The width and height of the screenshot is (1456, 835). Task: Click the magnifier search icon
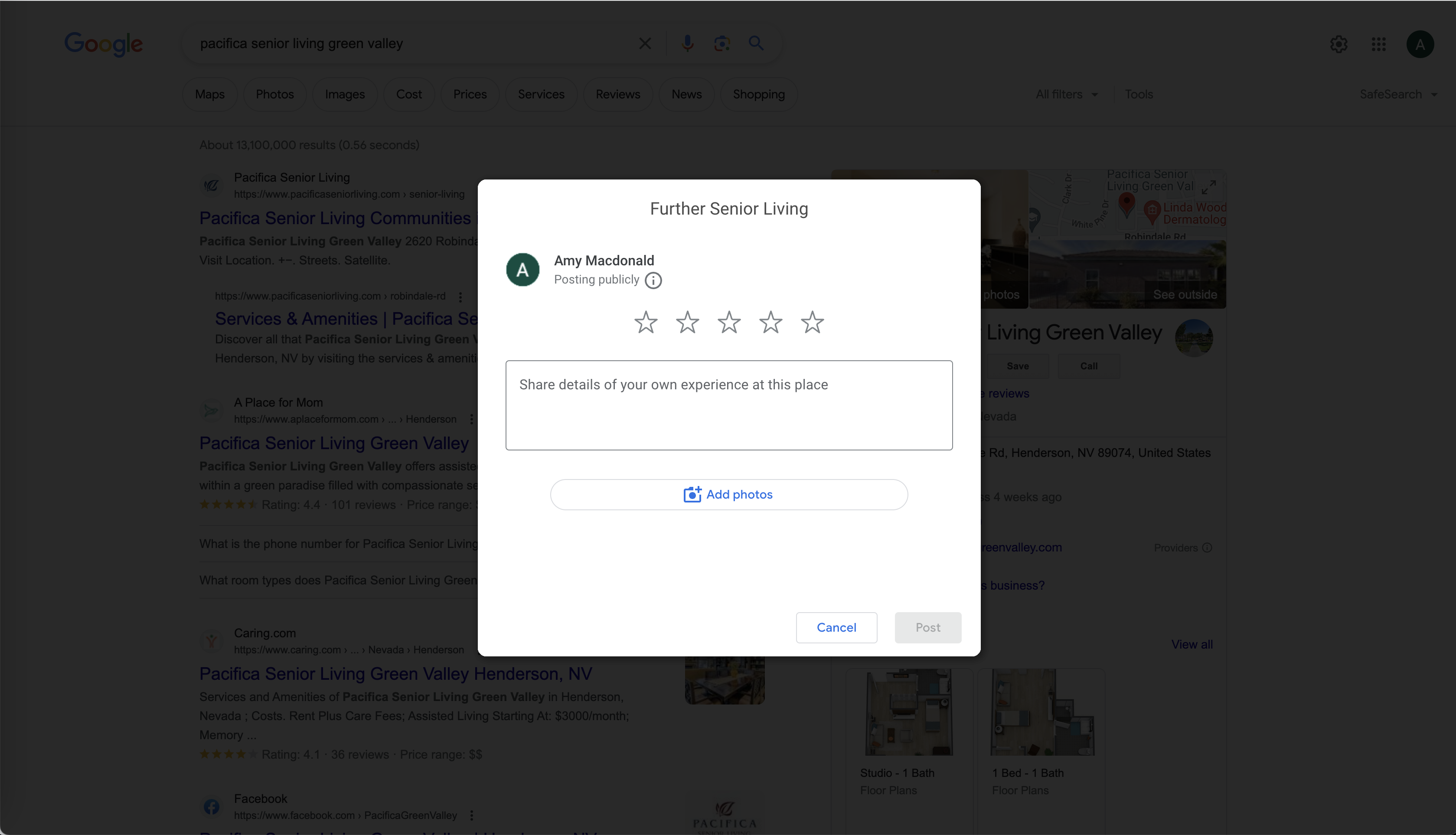click(756, 44)
